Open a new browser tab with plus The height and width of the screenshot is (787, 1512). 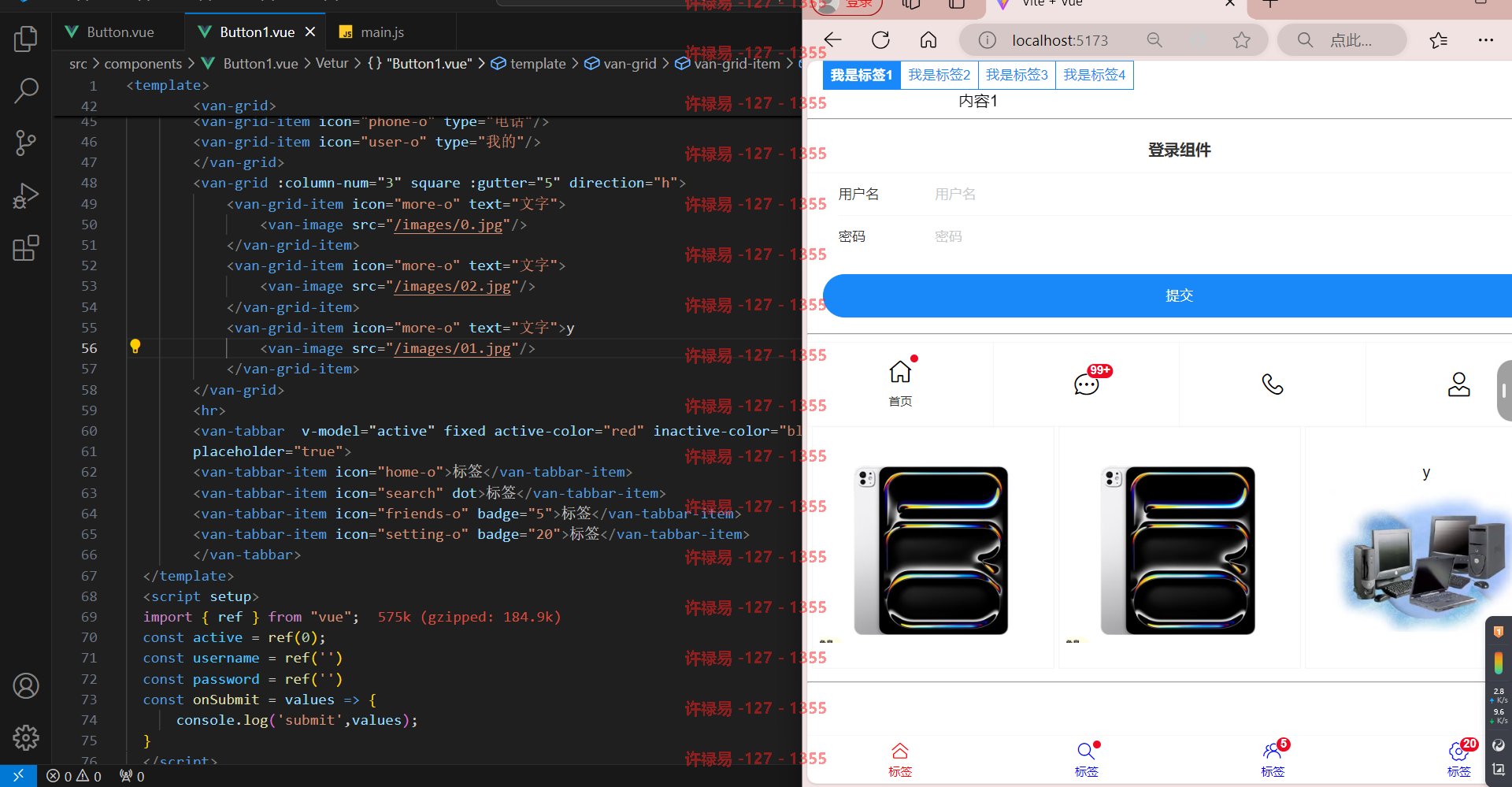1269,4
